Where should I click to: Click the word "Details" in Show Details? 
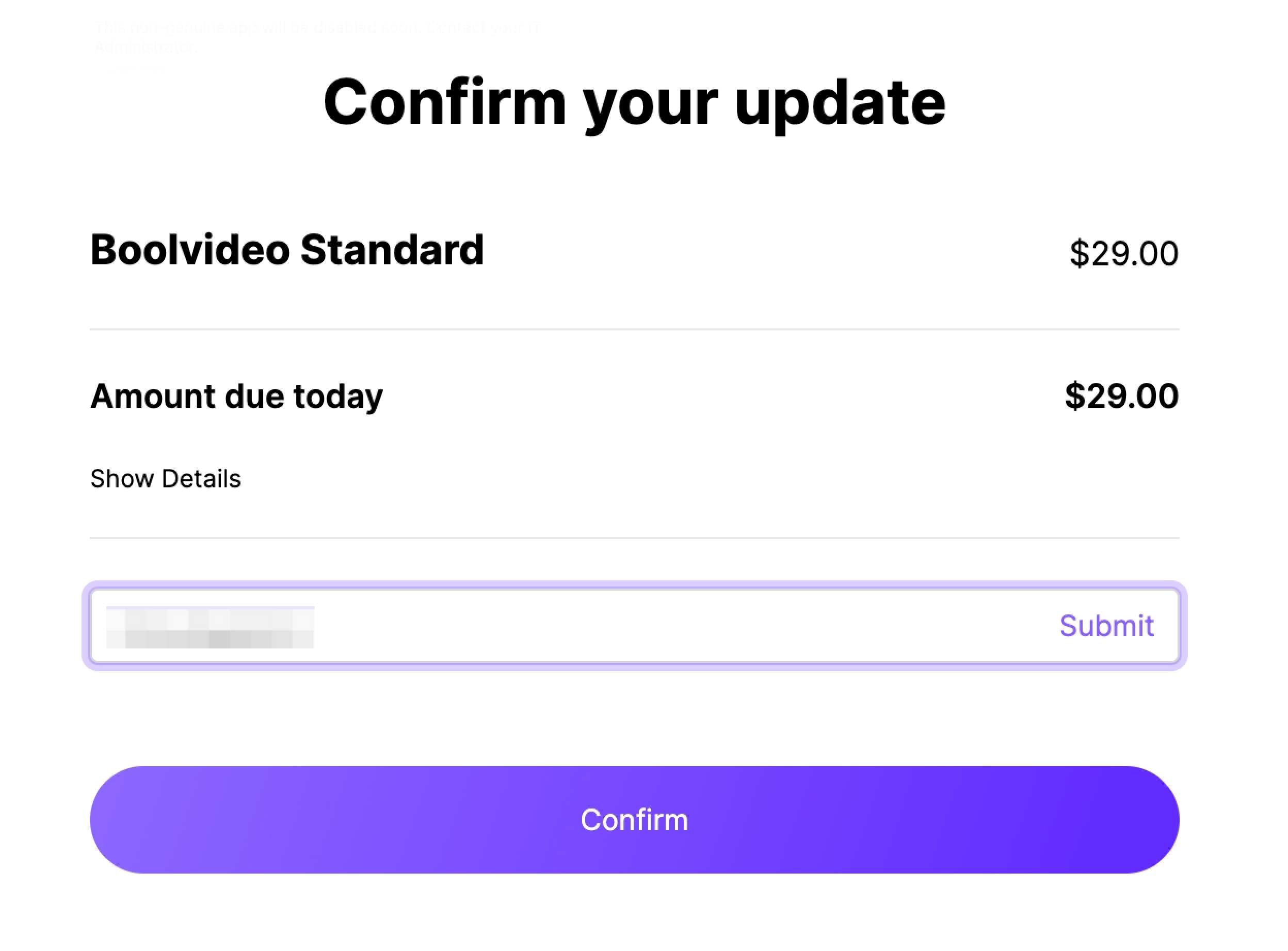201,479
